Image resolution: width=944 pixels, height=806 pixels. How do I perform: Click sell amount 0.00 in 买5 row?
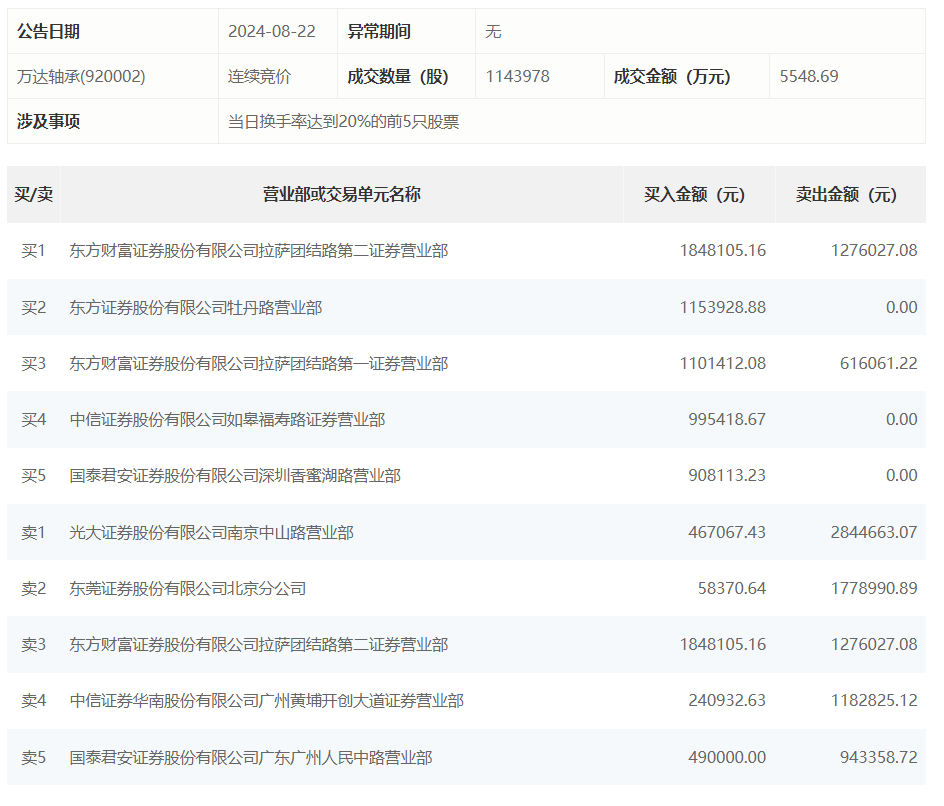coord(901,475)
